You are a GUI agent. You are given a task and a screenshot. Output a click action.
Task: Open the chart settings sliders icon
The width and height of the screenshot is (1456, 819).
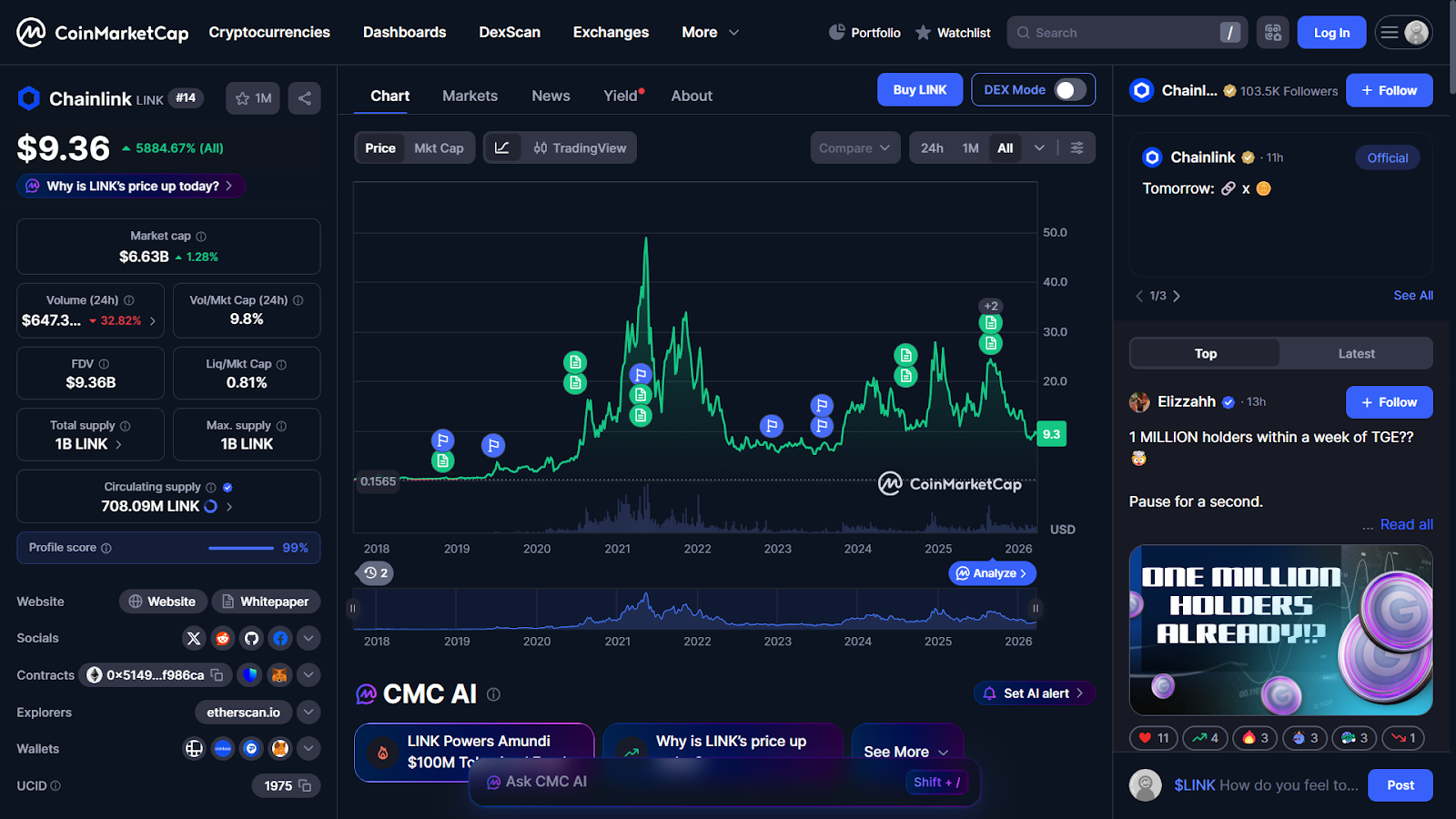pos(1077,147)
